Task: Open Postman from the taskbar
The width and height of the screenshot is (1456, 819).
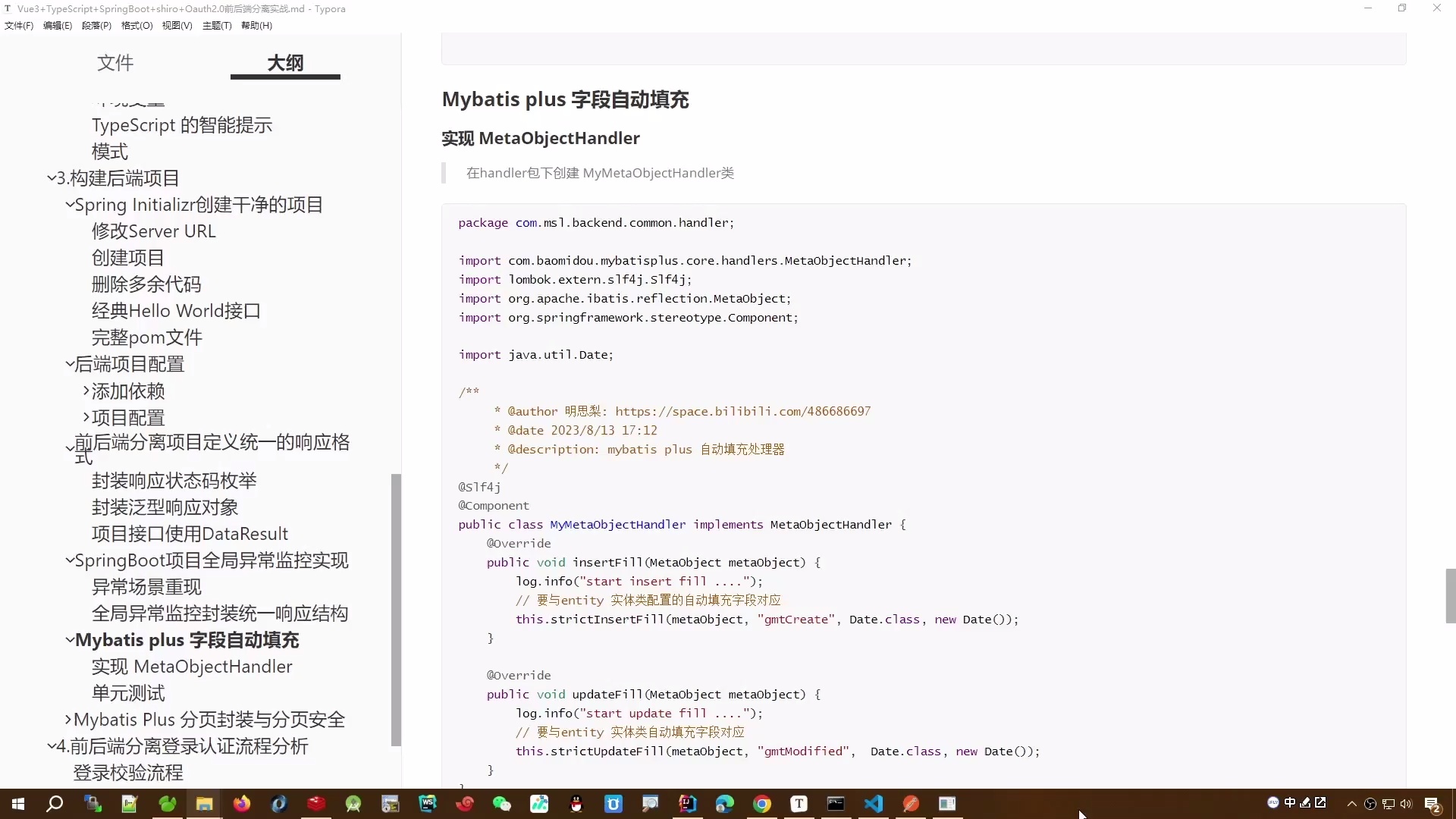Action: click(910, 804)
